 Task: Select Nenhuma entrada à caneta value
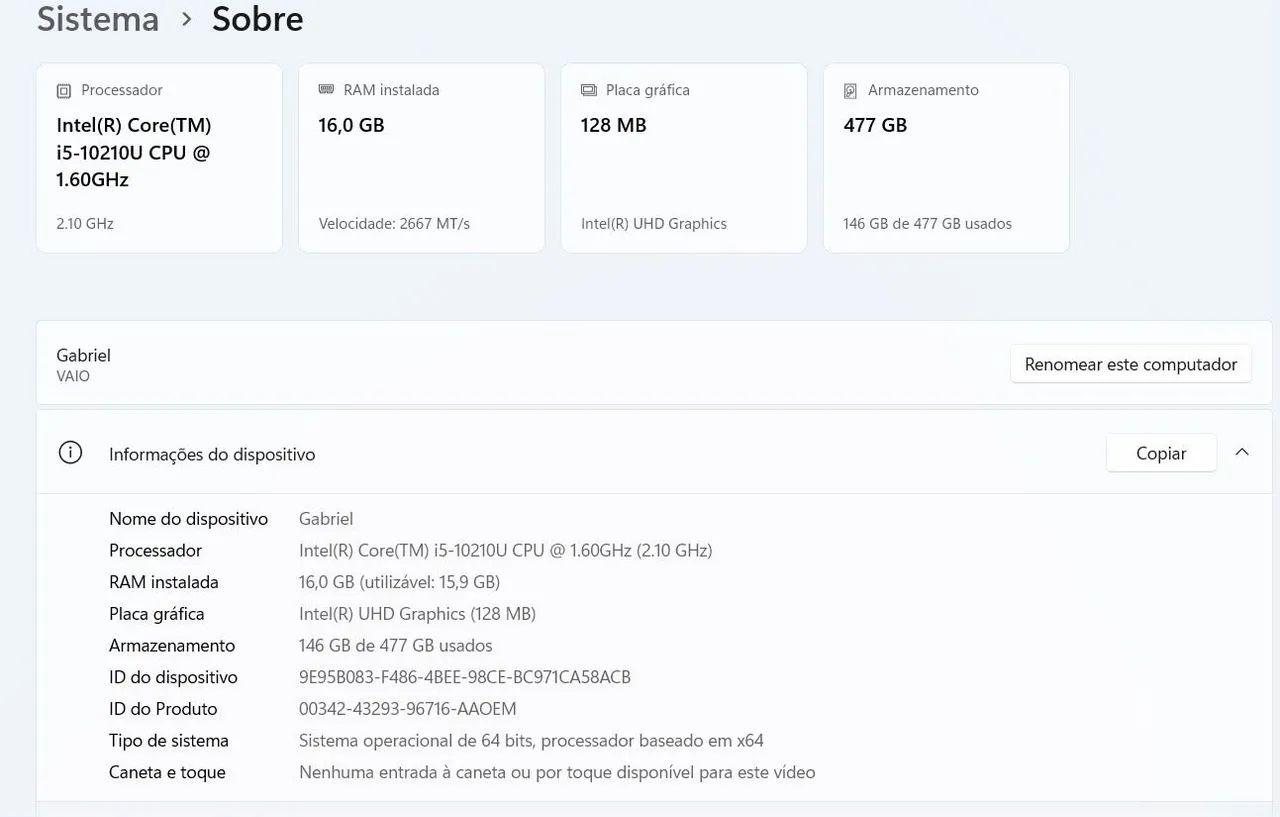click(x=557, y=773)
